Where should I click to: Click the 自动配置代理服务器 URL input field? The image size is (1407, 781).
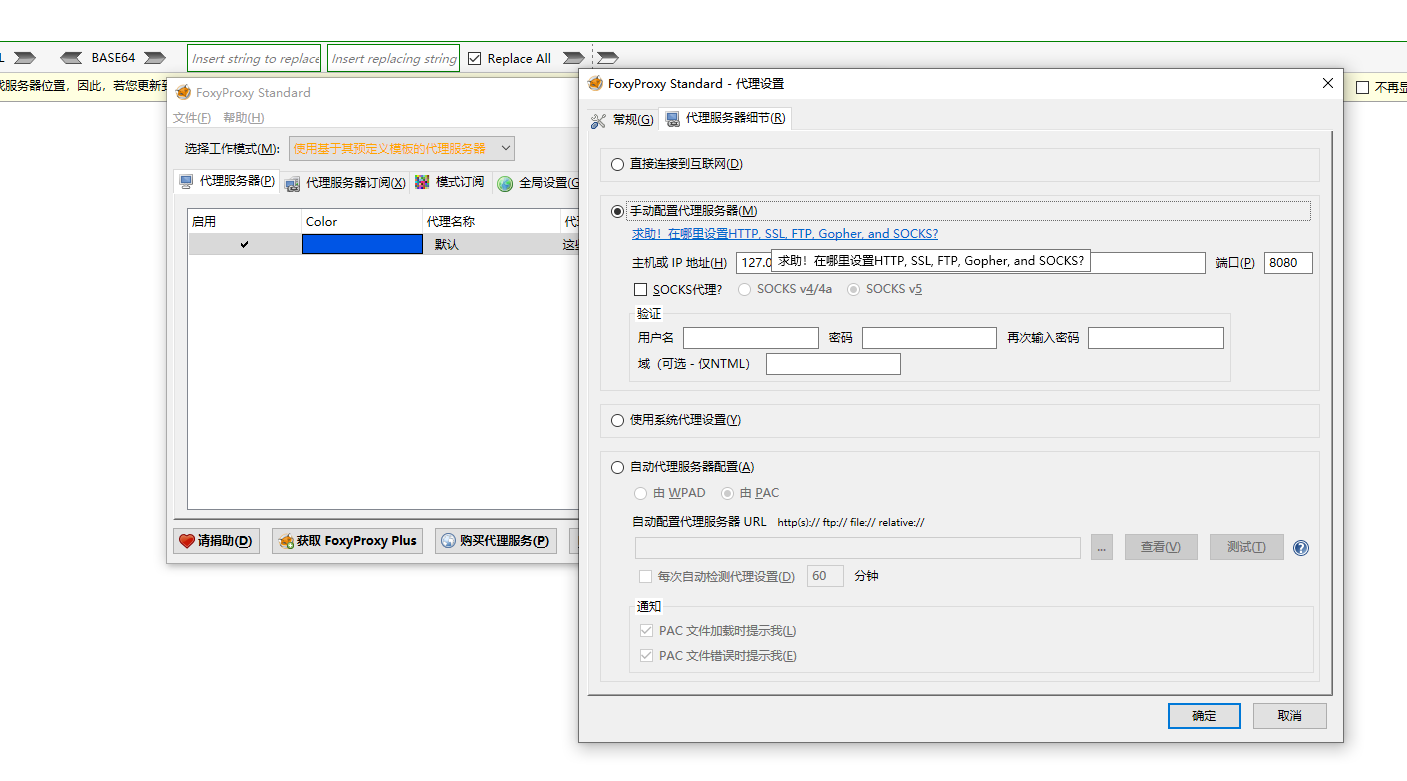click(858, 548)
